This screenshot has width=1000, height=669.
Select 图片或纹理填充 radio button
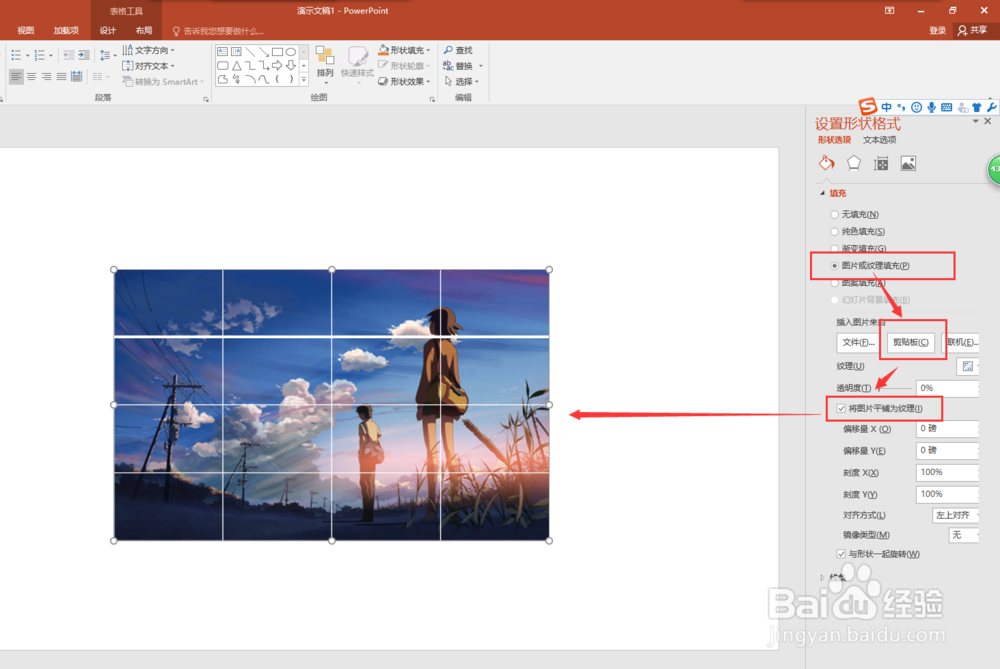point(834,265)
